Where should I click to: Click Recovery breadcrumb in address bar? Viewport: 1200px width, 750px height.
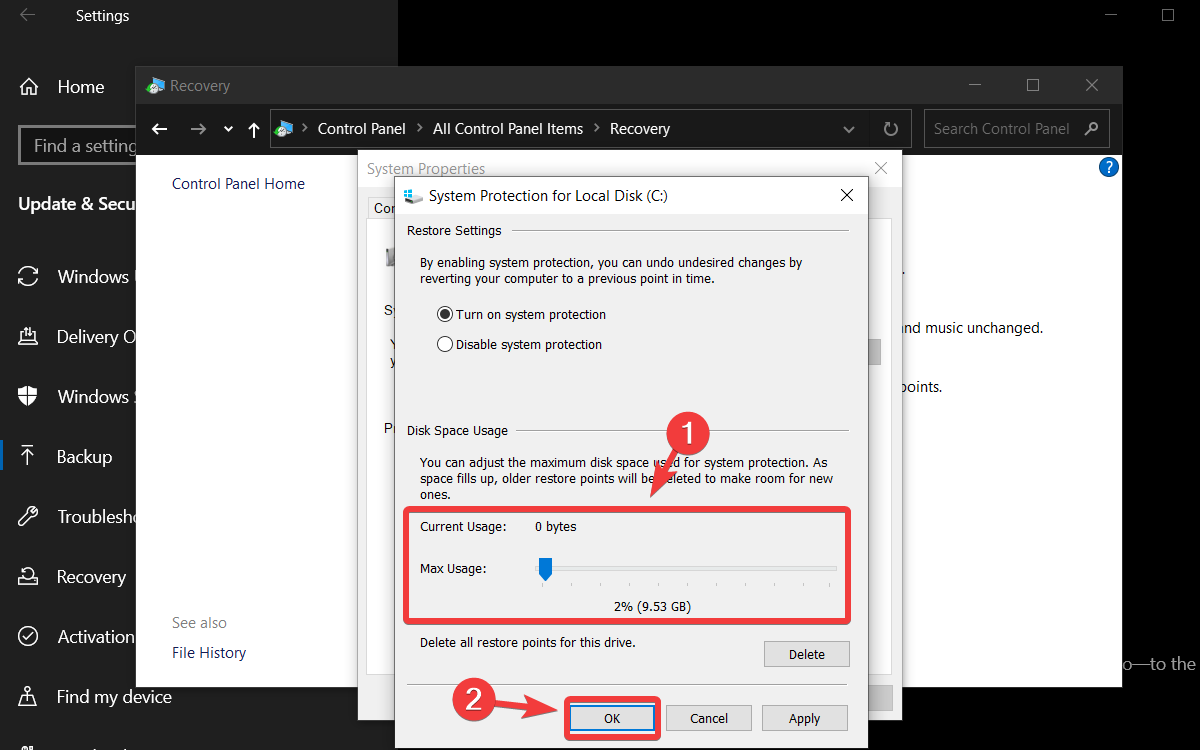[x=640, y=129]
